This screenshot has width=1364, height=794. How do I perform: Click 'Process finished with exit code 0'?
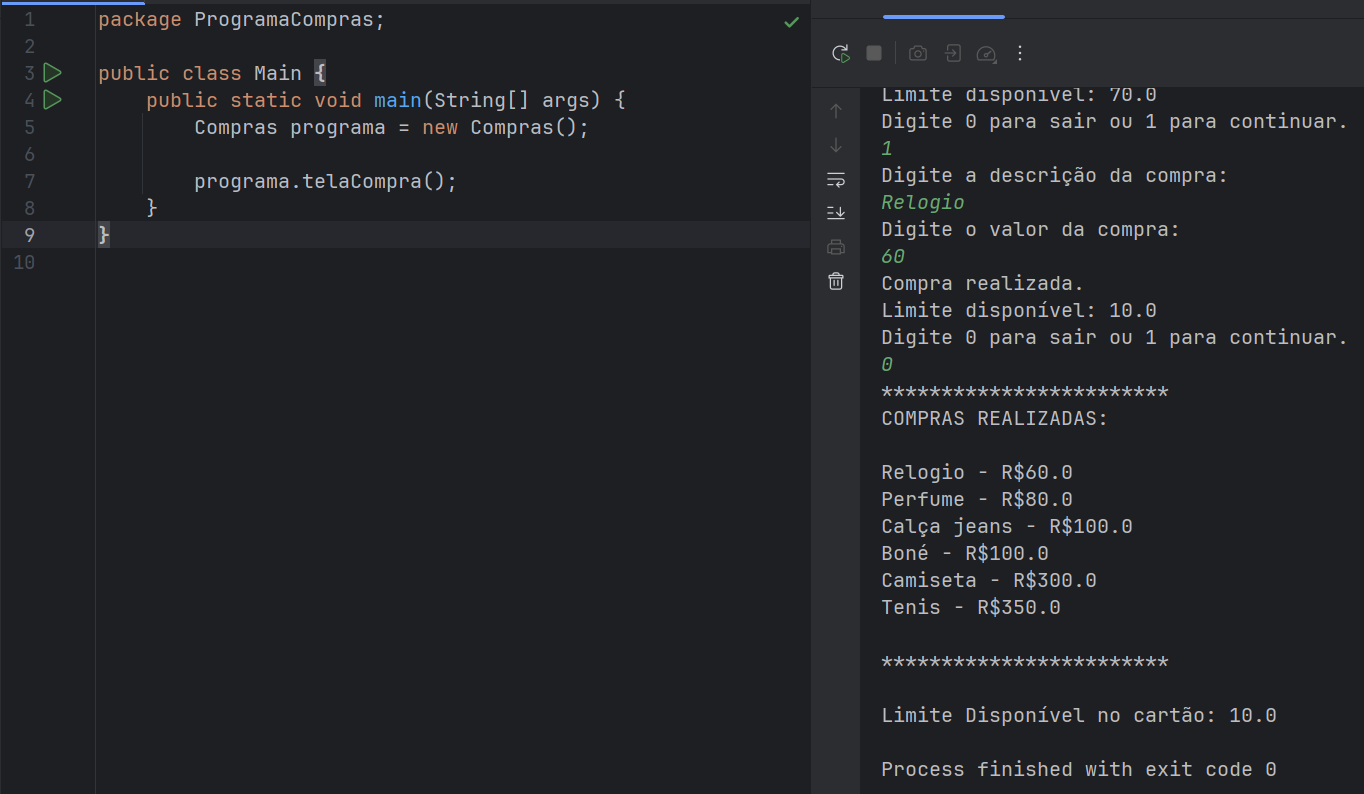point(1079,769)
